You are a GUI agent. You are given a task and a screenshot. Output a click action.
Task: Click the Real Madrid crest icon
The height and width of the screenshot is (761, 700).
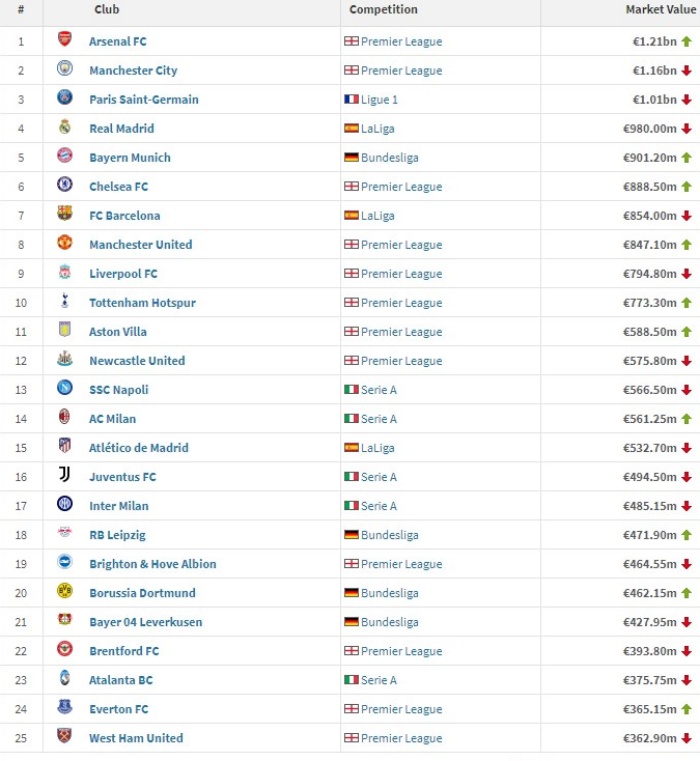click(65, 127)
